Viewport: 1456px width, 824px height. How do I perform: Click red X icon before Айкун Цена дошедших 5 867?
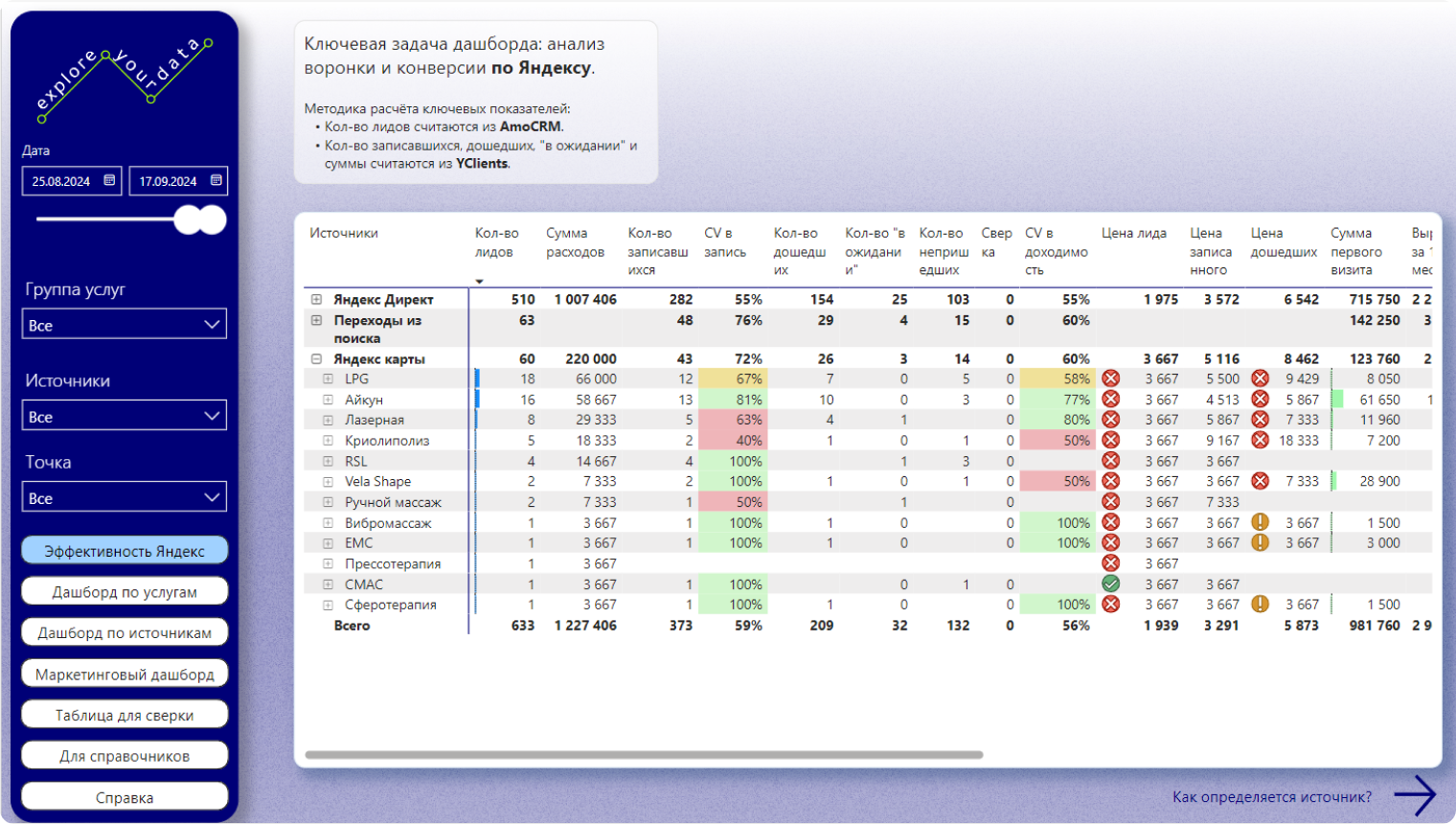coord(1261,399)
